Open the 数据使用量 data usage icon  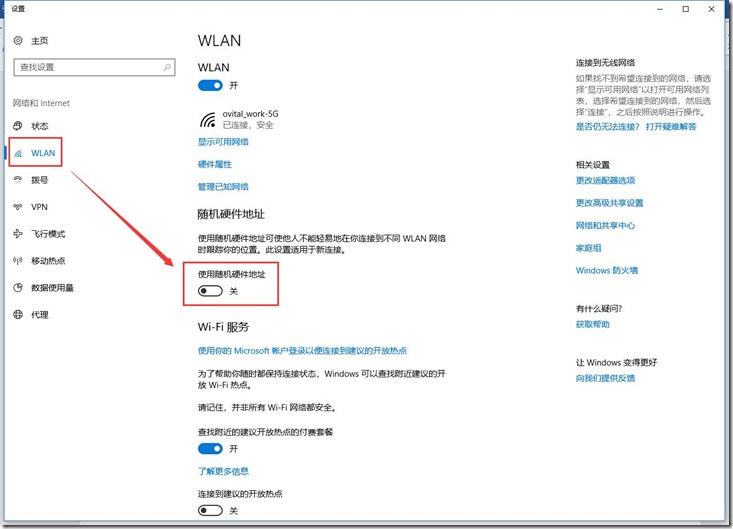18,288
